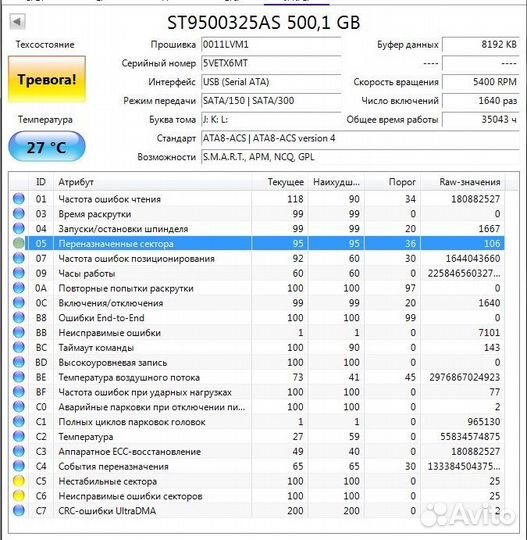Screen dimensions: 527x540
Task: Click the Стандарт field ATA8-ACS
Action: pyautogui.click(x=360, y=138)
